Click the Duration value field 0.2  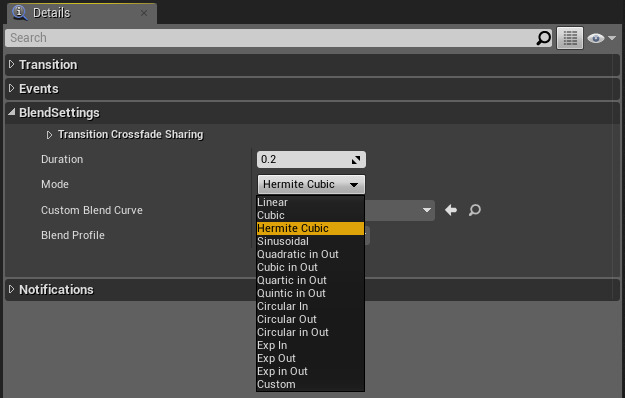[x=311, y=160]
